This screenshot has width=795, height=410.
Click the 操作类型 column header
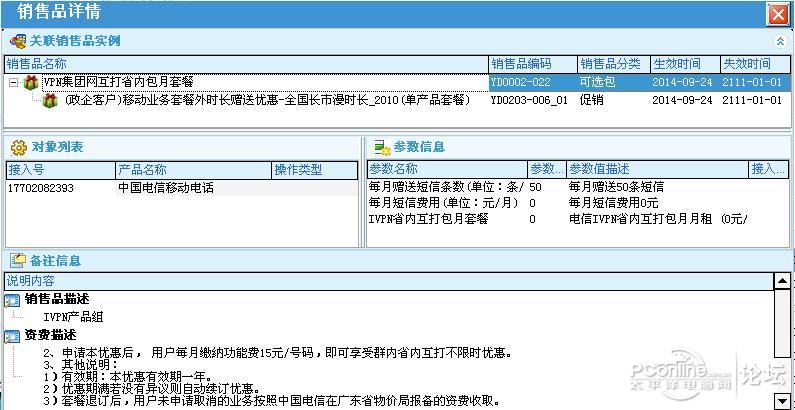click(315, 170)
